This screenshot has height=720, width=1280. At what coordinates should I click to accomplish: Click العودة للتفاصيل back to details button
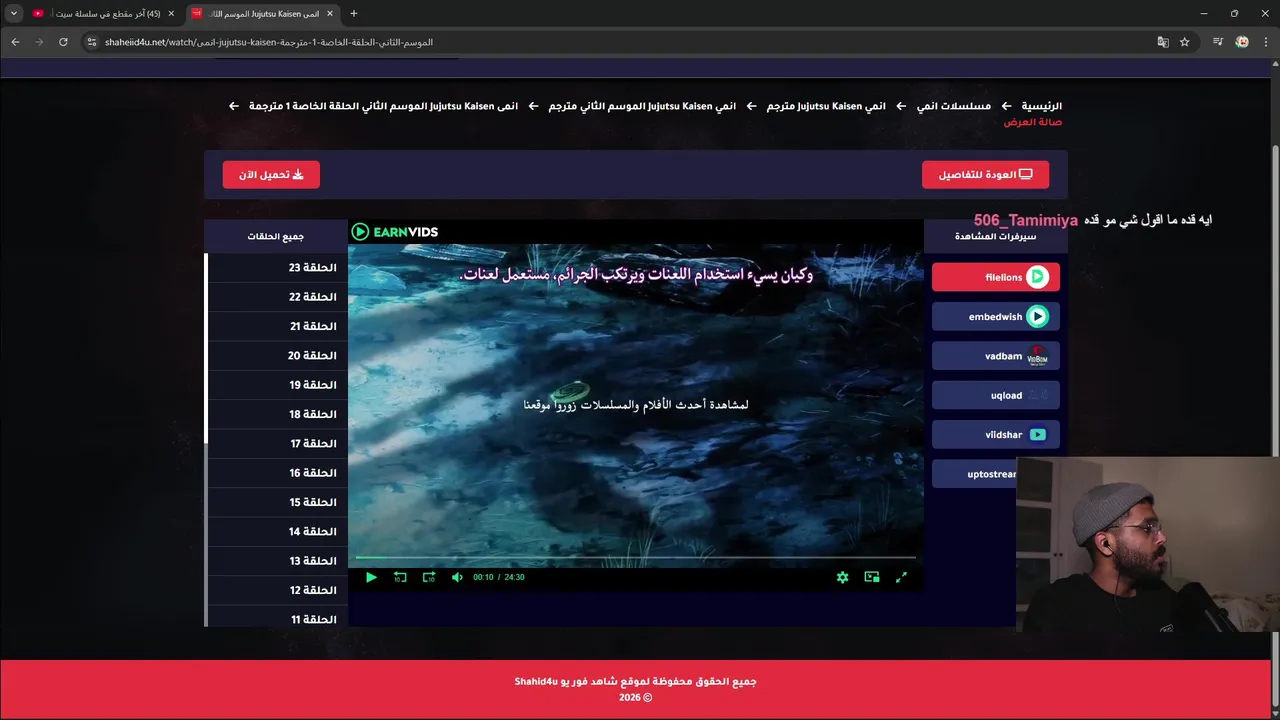click(985, 174)
